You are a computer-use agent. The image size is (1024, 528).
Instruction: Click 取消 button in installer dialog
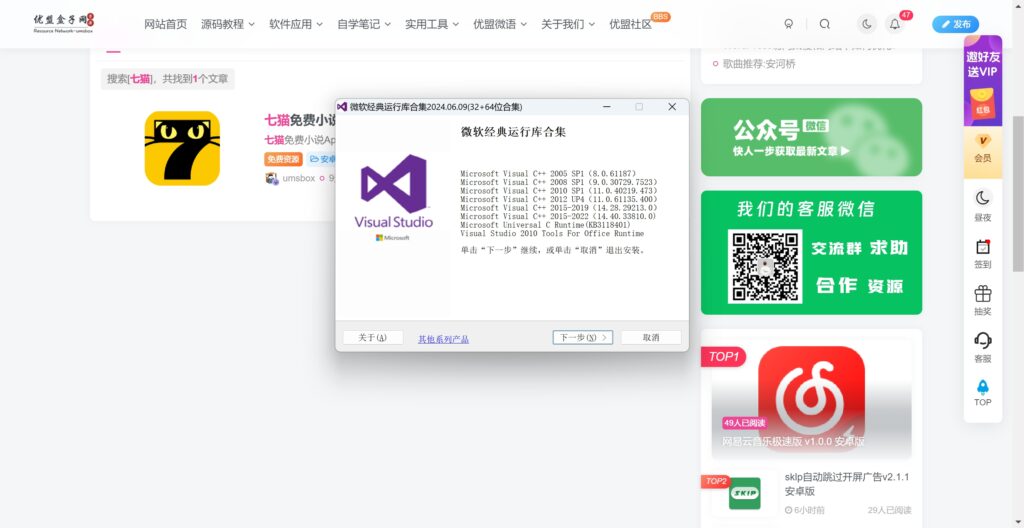point(651,338)
